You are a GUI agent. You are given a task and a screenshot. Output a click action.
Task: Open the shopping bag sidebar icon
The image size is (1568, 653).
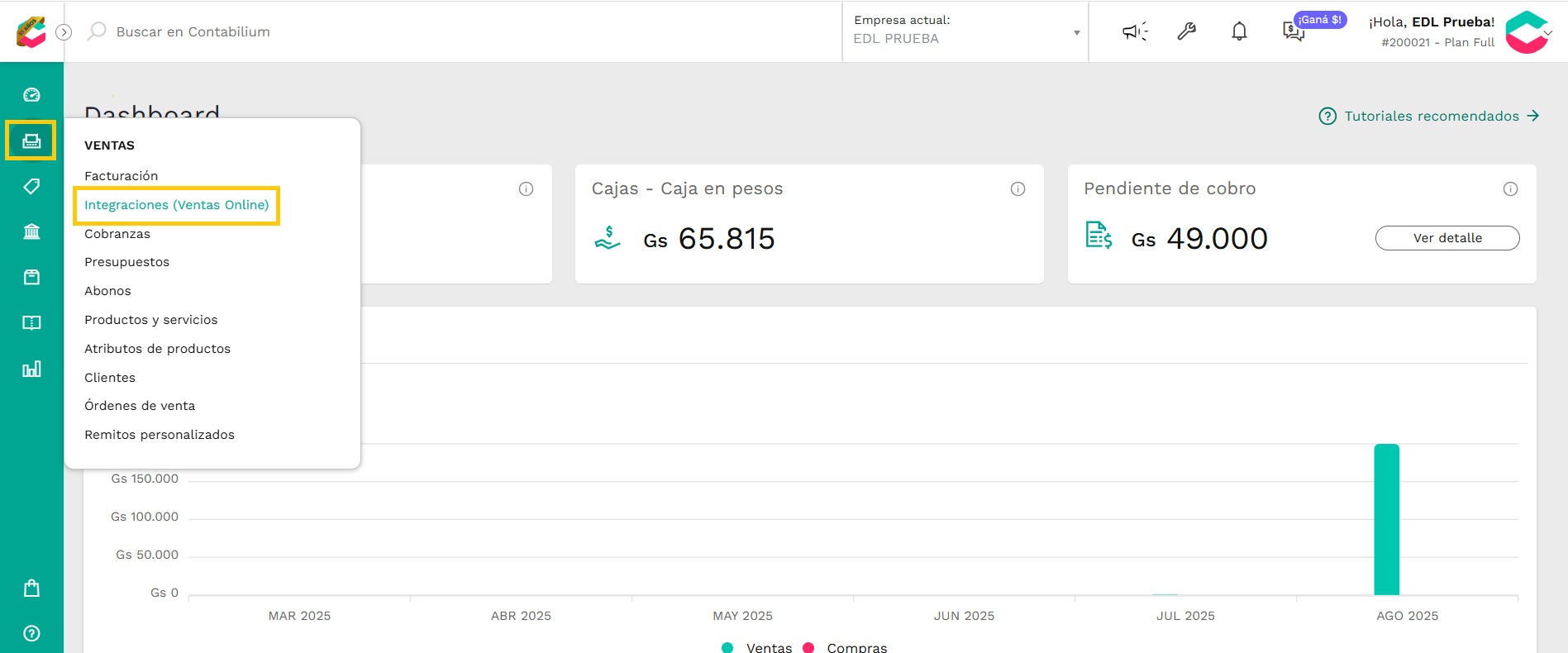(x=31, y=588)
